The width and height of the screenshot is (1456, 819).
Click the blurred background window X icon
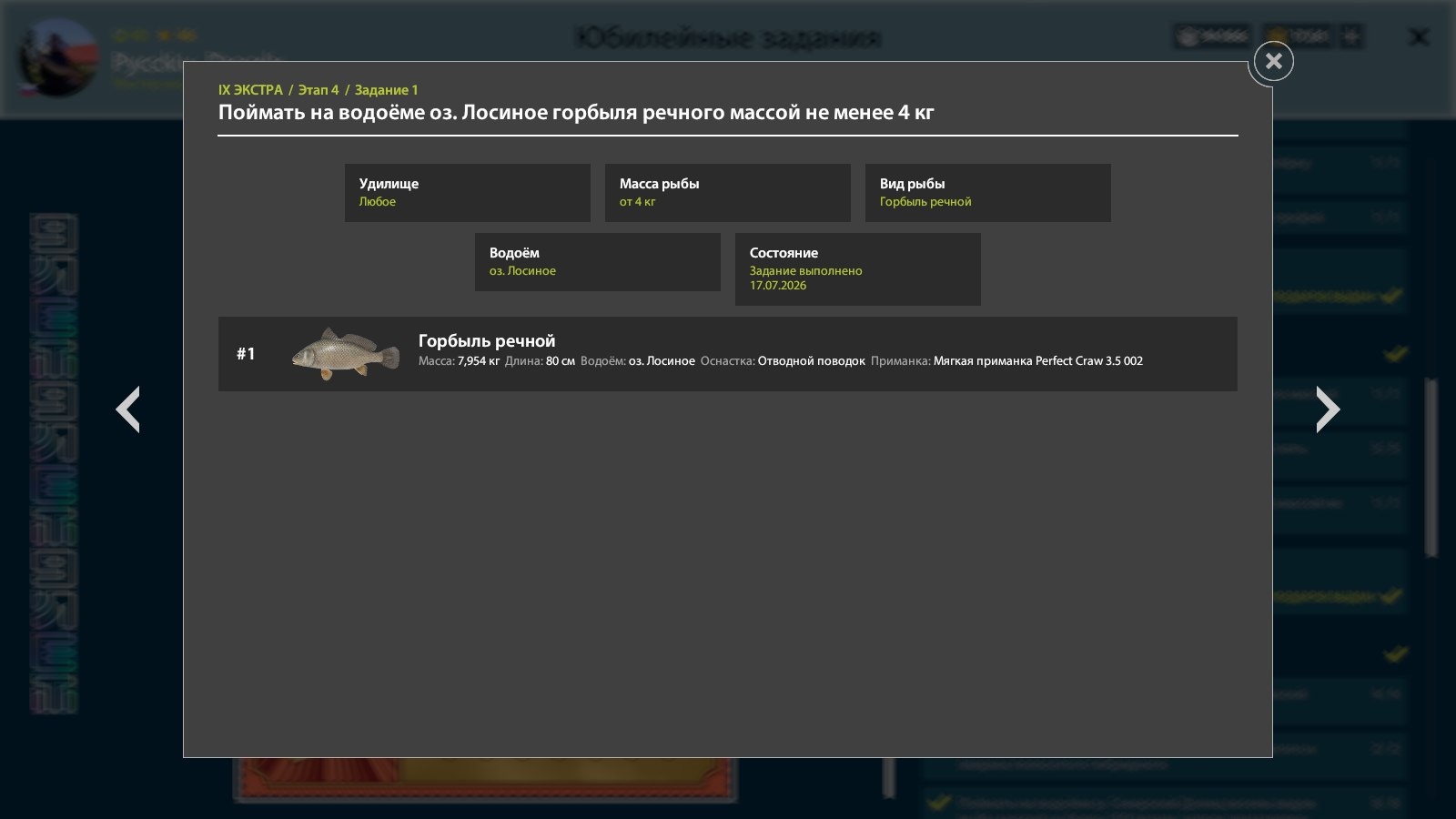tap(1419, 37)
